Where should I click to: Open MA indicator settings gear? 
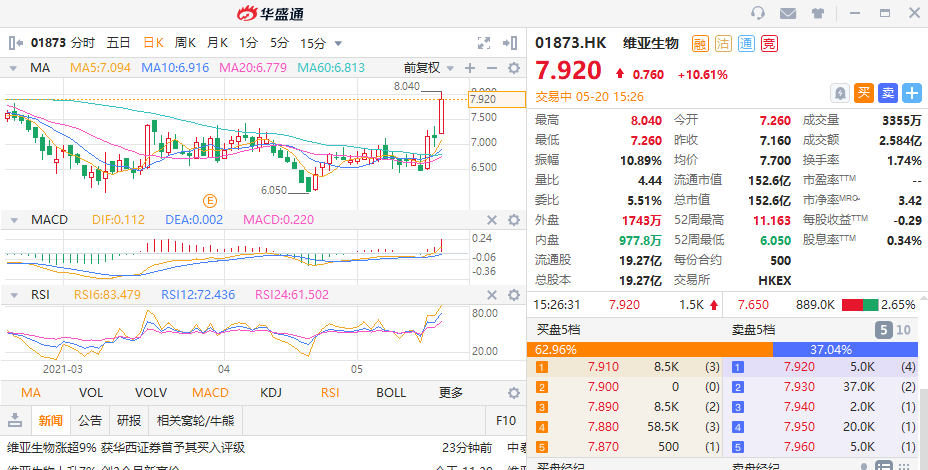514,68
